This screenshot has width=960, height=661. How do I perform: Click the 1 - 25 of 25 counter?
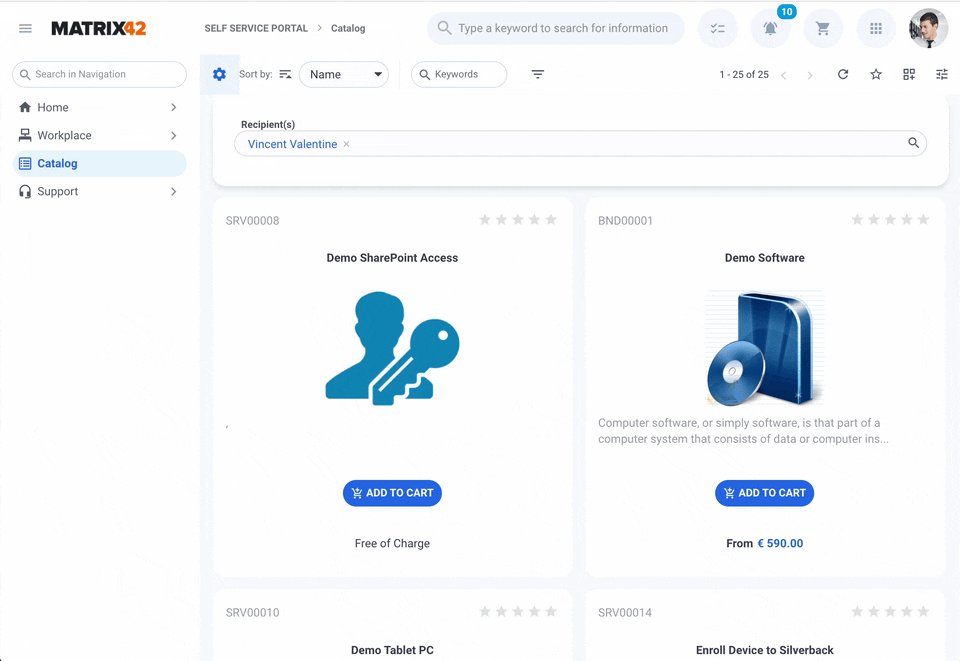tap(744, 74)
